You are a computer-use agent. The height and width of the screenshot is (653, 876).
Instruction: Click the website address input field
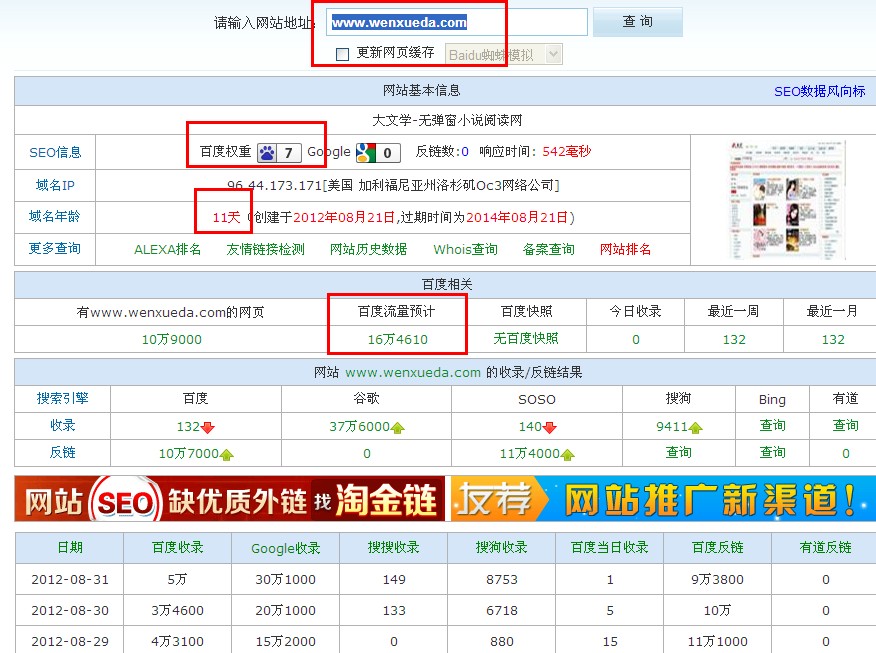coord(457,22)
